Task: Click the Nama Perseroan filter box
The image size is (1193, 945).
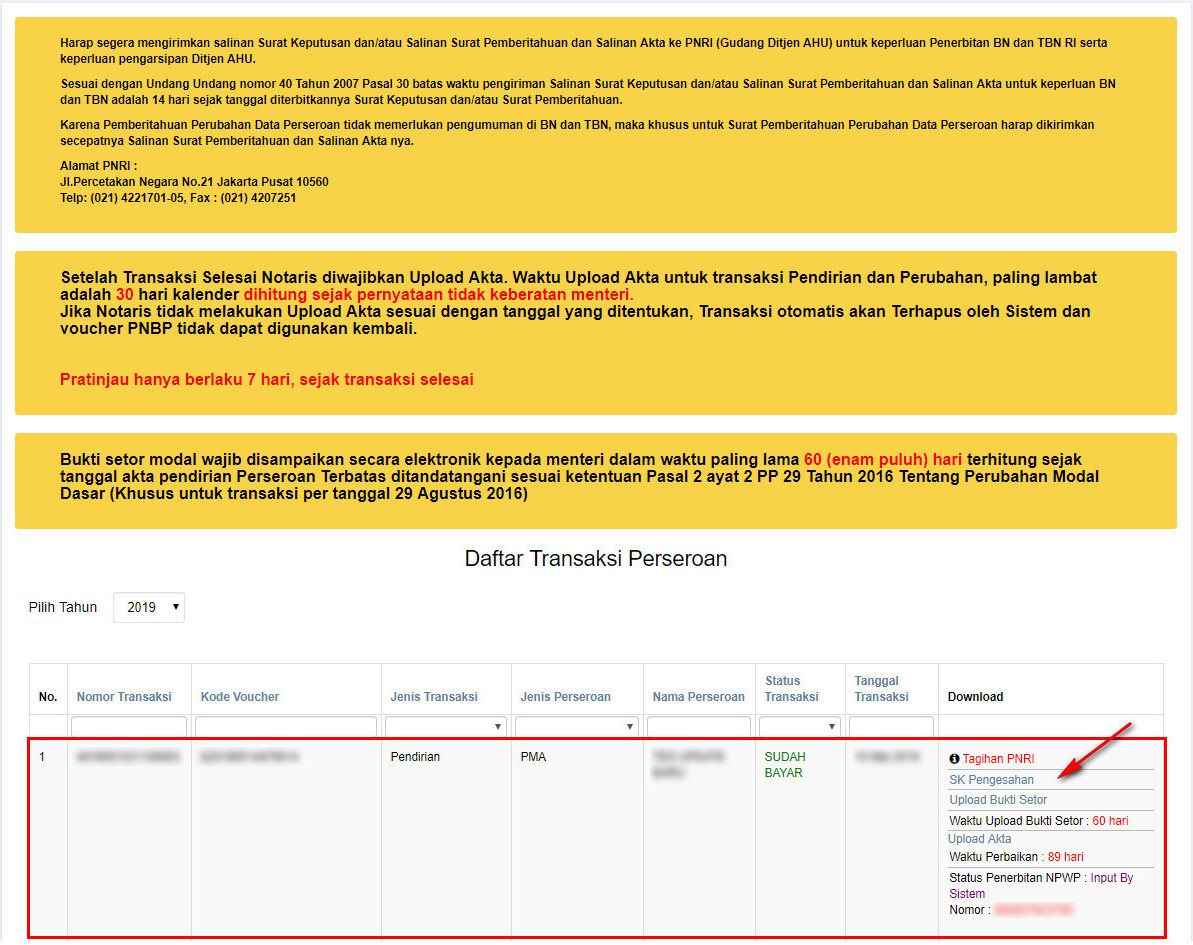Action: coord(698,727)
